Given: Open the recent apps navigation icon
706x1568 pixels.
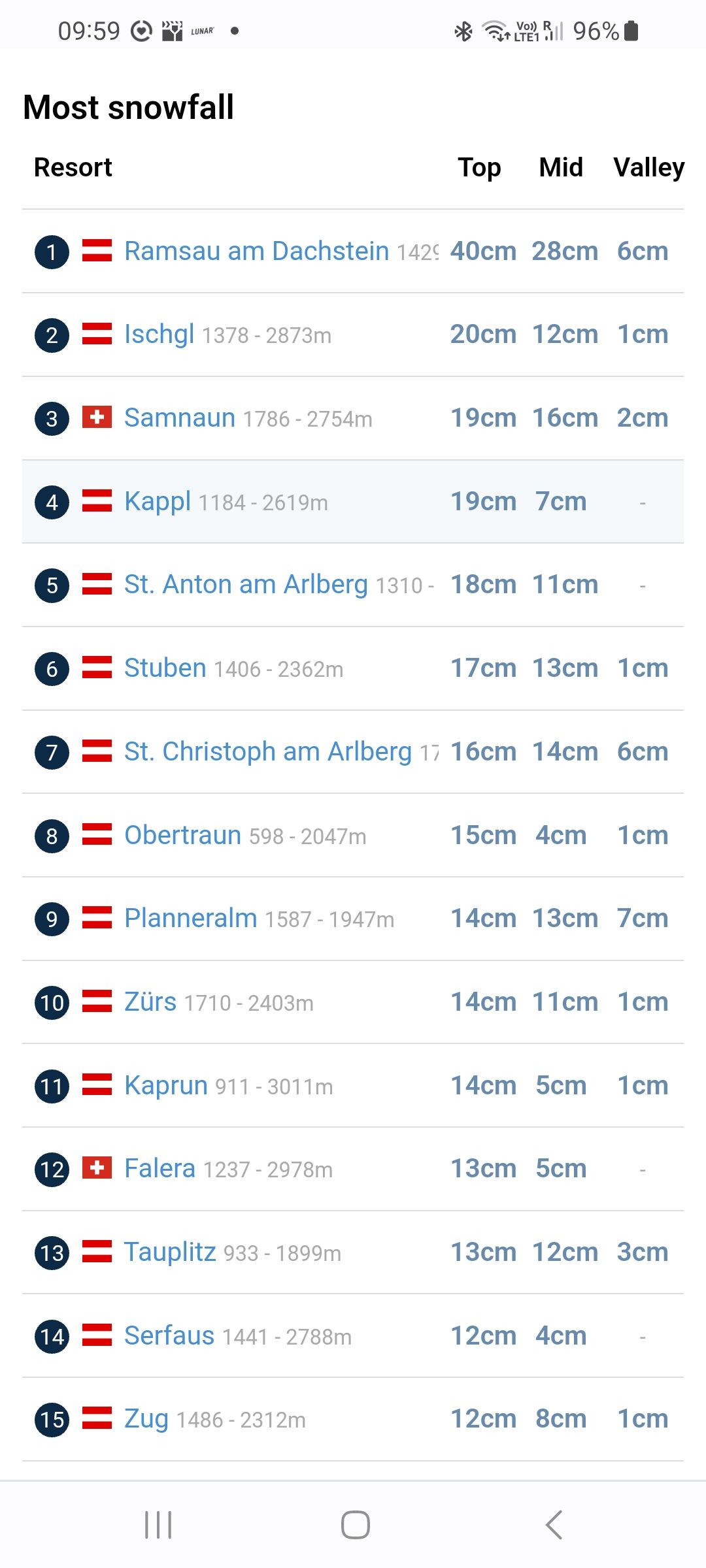Looking at the screenshot, I should (158, 1525).
